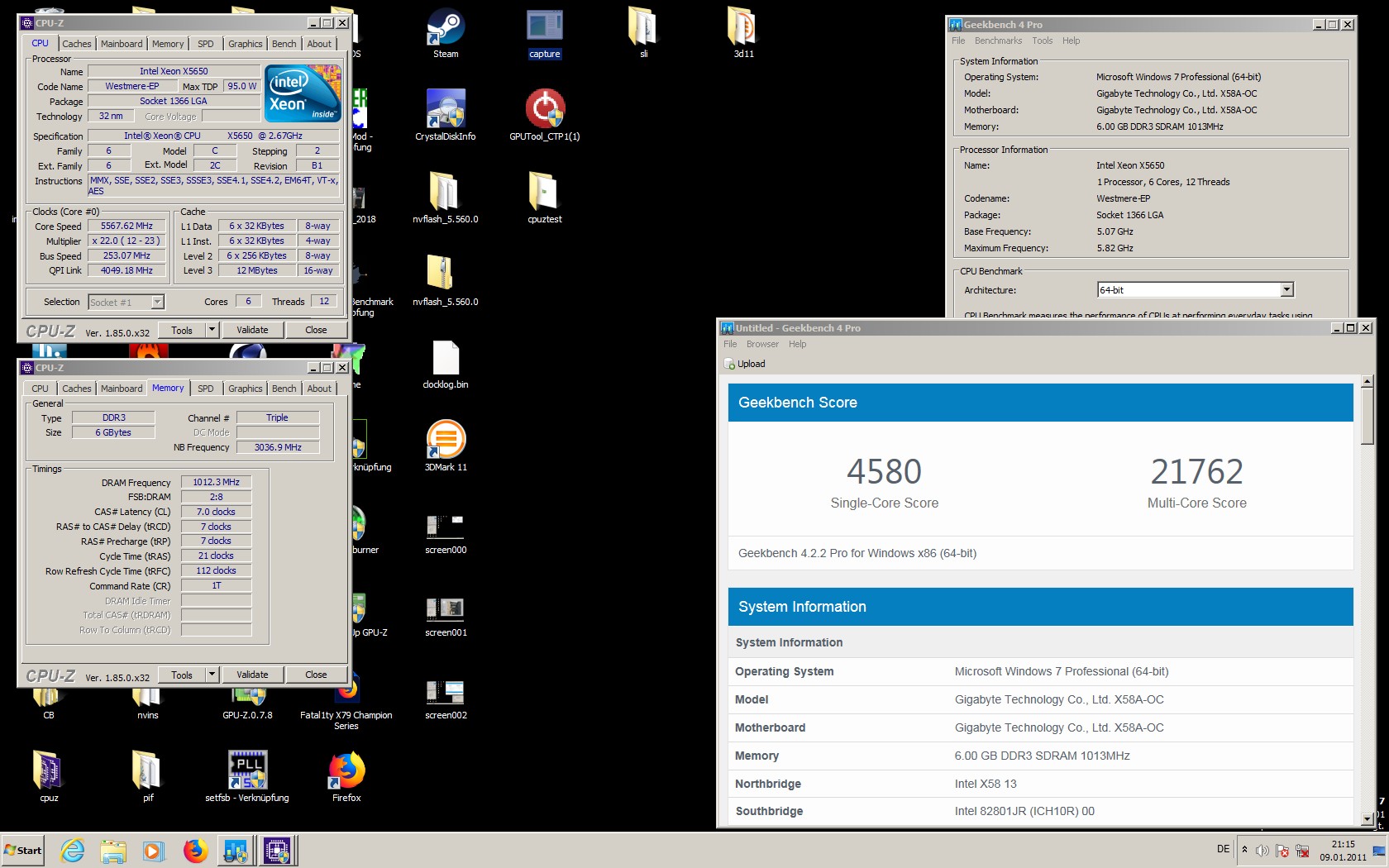
Task: Open Windows Media Player from the taskbar
Action: pos(154,850)
